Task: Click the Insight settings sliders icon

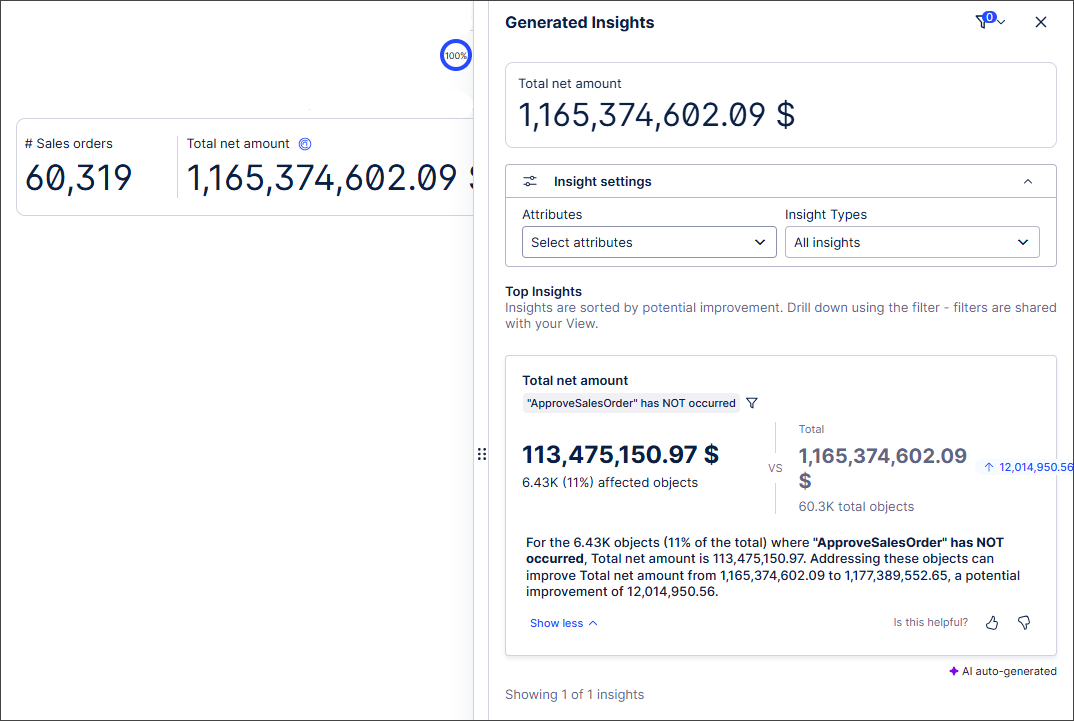Action: coord(530,181)
